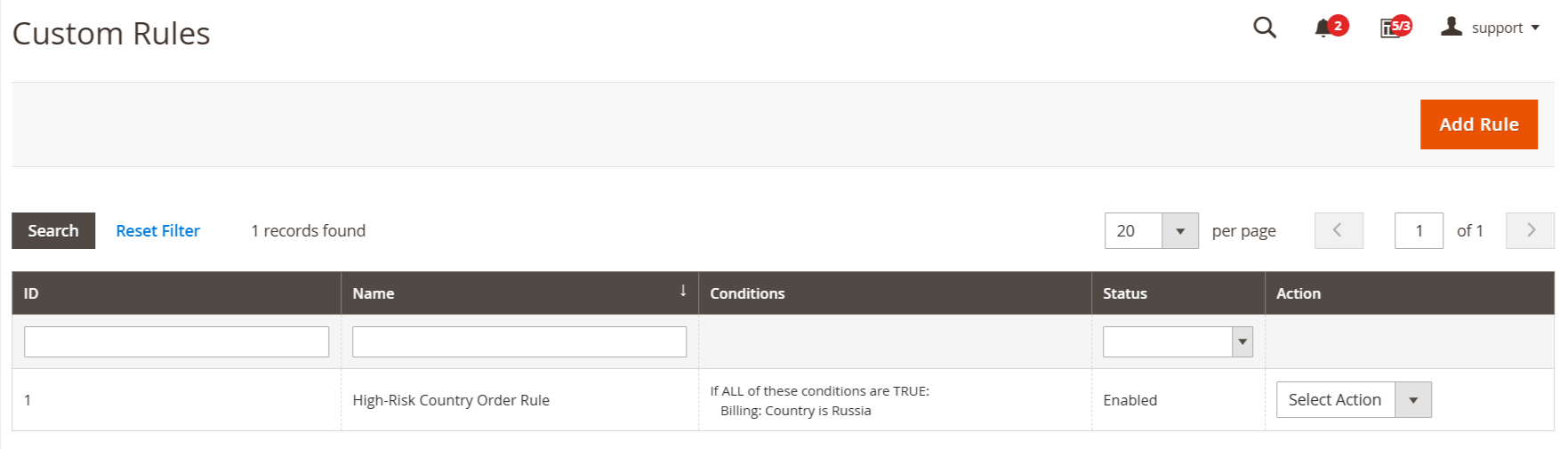Open the search magnifier icon

[1264, 28]
